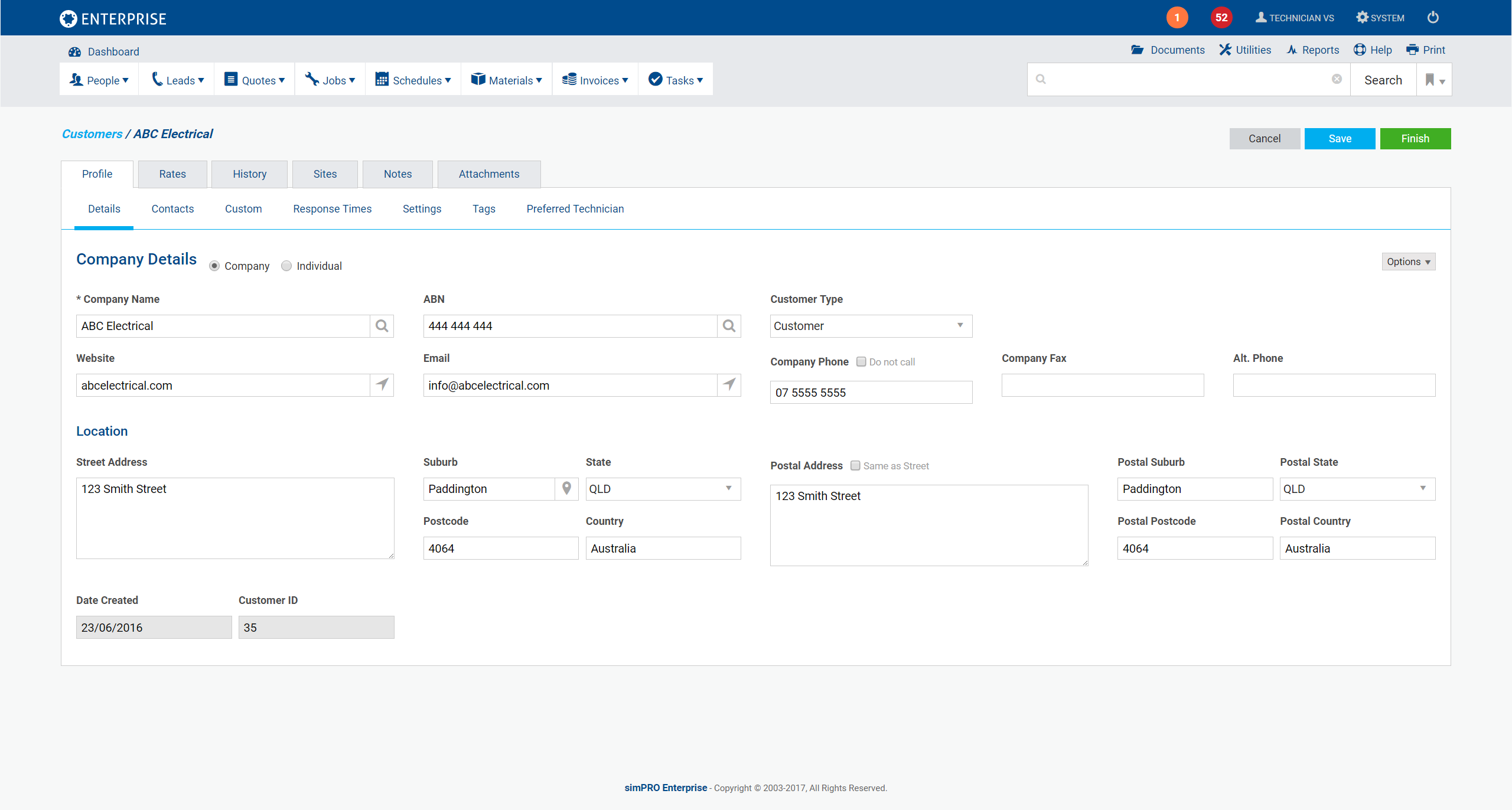Image resolution: width=1512 pixels, height=810 pixels.
Task: Expand the Postal State dropdown
Action: pos(1357,489)
